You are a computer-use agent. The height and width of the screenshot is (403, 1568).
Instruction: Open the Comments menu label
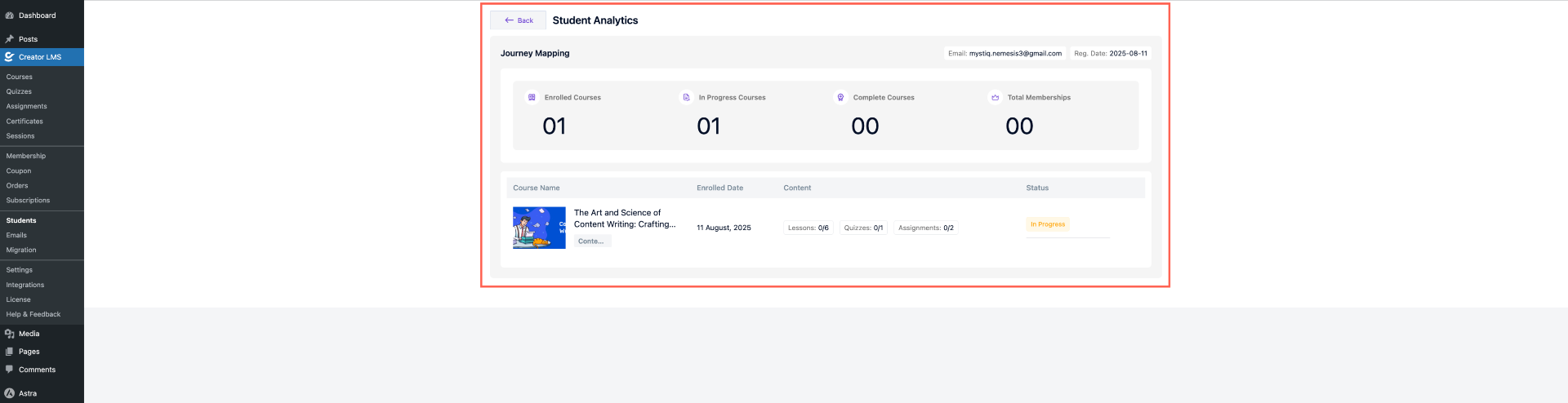[x=38, y=370]
